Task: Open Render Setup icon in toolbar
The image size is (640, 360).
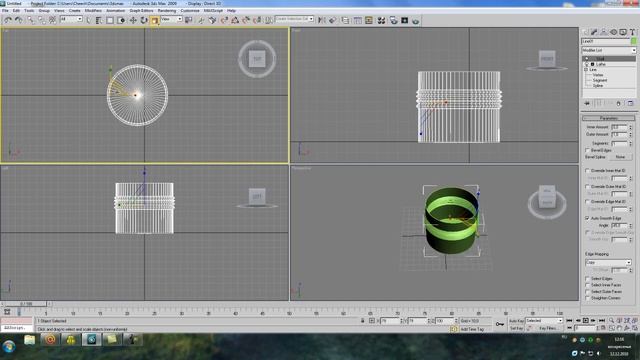Action: pyautogui.click(x=393, y=20)
